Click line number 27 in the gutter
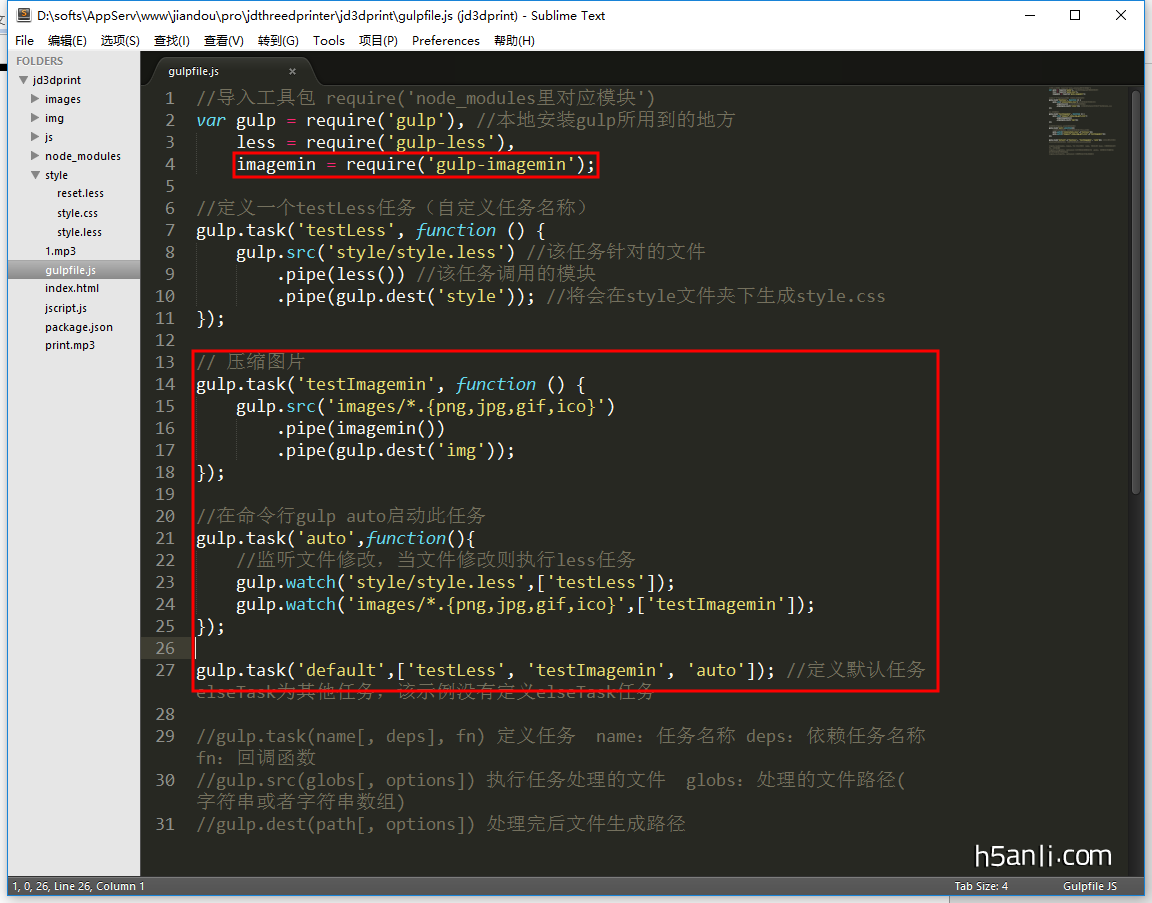 pos(165,670)
